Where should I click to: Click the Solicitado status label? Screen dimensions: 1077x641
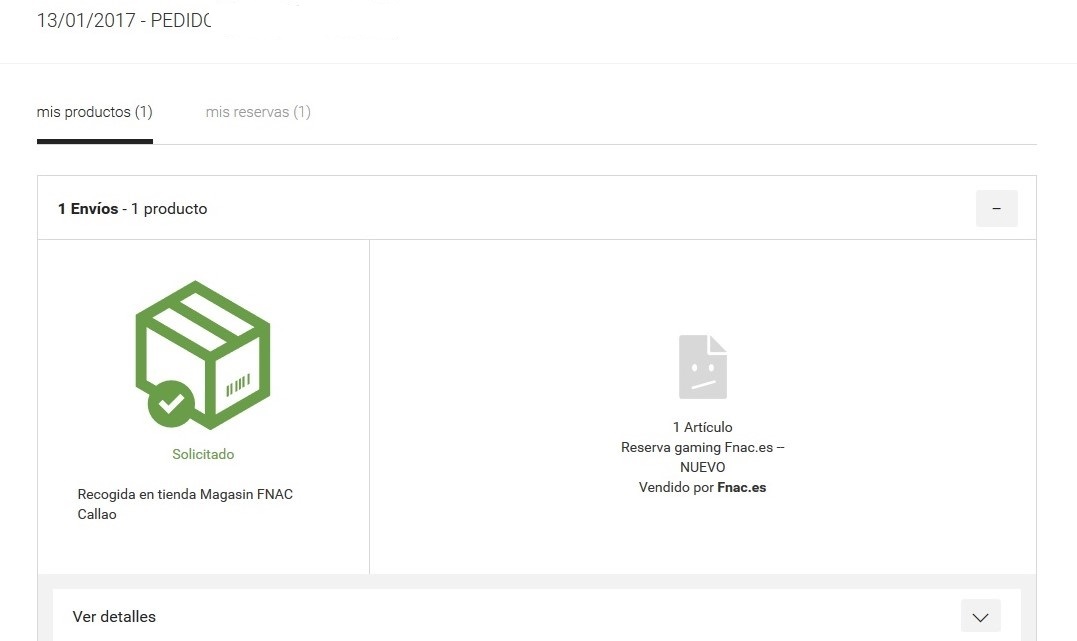coord(203,454)
